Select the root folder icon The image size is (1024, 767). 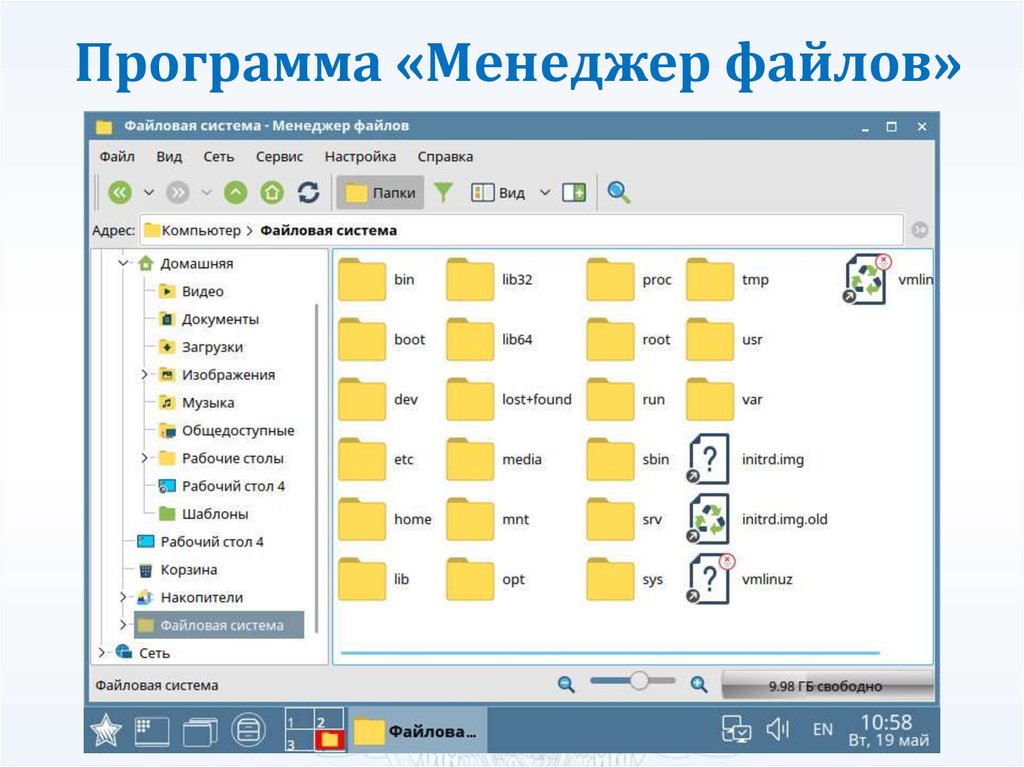click(x=610, y=340)
